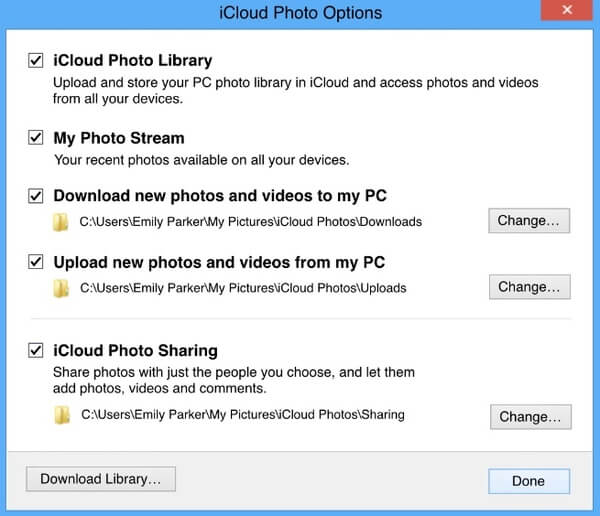Click the folder icon beside the Downloads path
Screen dimensions: 600x516
click(62, 221)
